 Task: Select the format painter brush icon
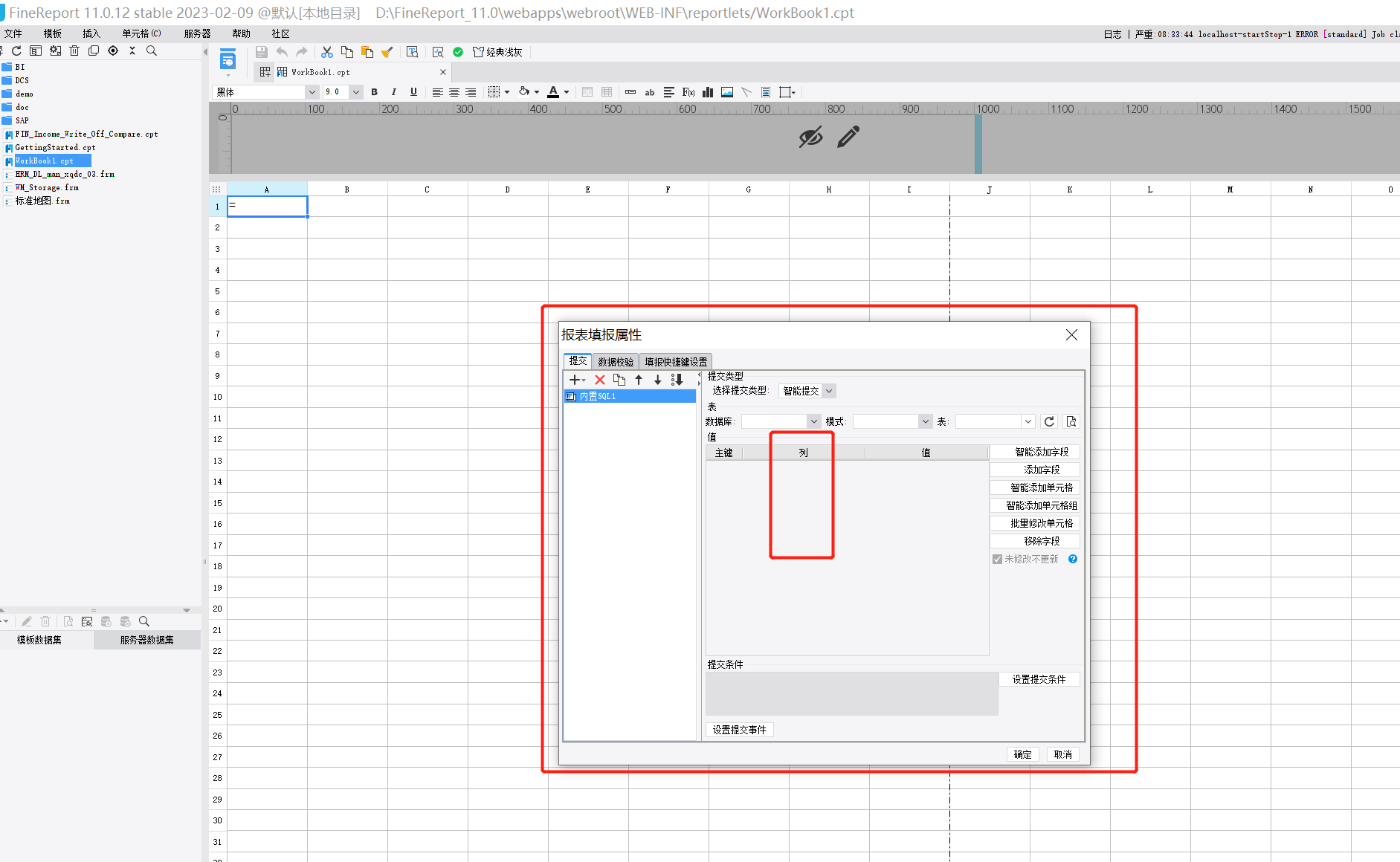click(x=387, y=52)
